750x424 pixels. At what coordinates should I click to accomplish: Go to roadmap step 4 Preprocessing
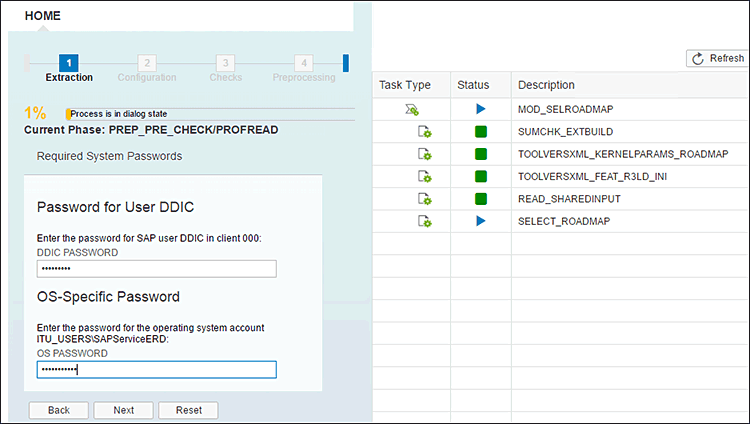coord(304,64)
